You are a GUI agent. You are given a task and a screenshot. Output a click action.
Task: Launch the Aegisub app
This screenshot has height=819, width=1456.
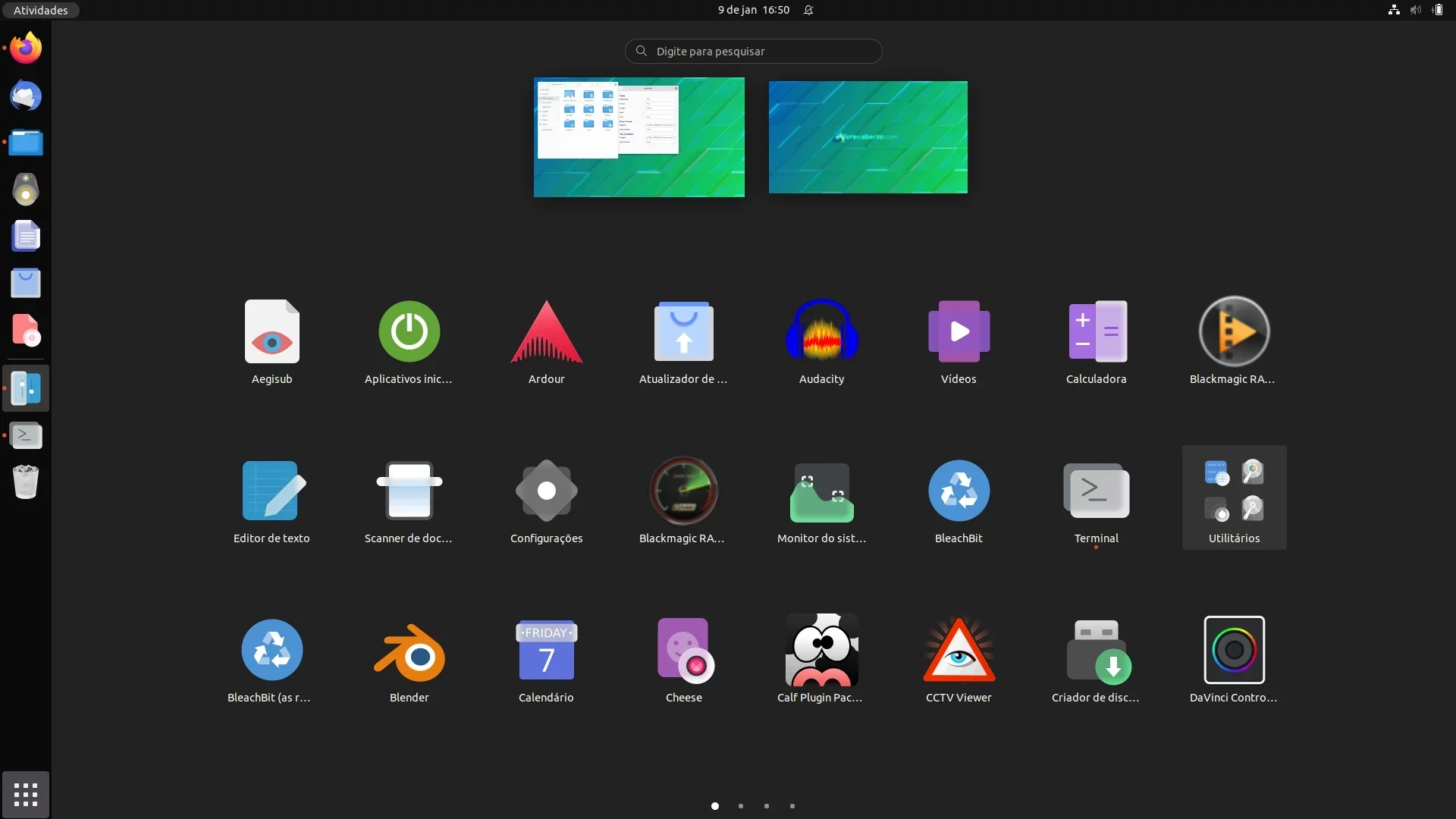[x=271, y=342]
